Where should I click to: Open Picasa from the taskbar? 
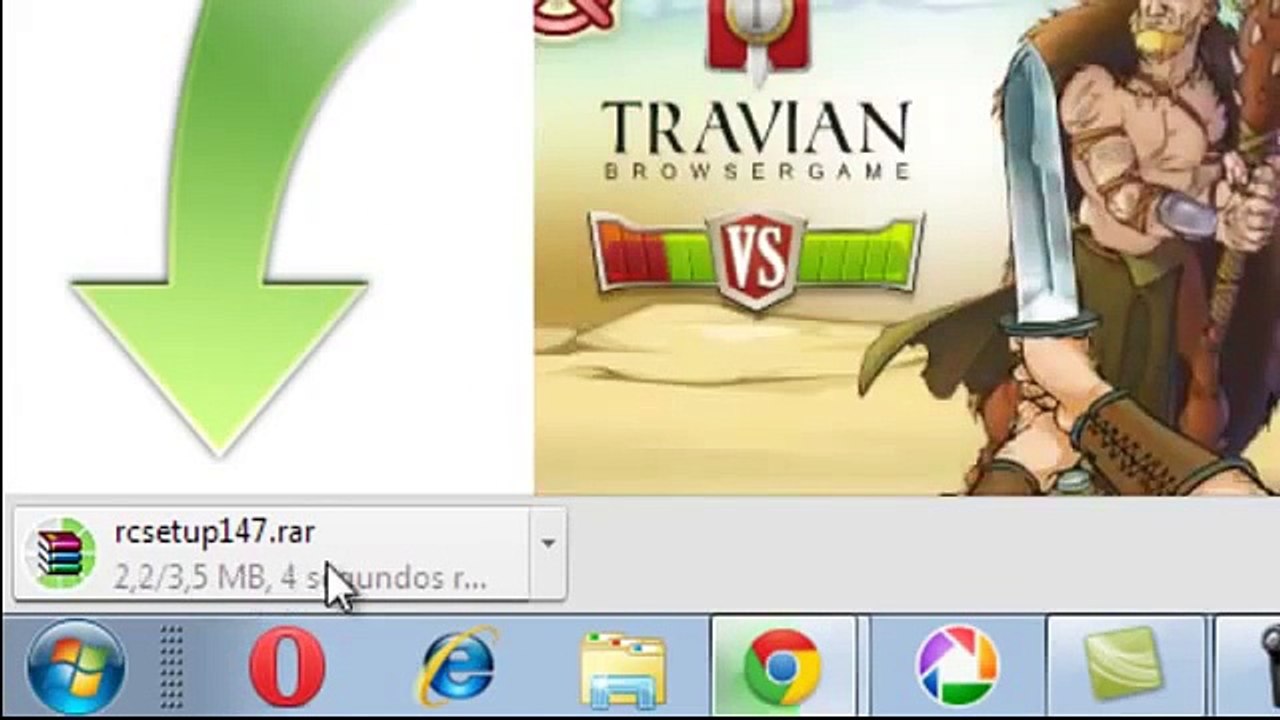957,666
